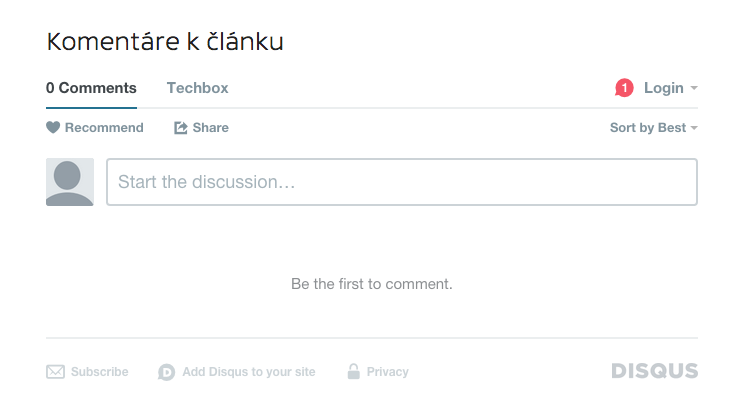Focus the Start the discussion field

tap(402, 182)
